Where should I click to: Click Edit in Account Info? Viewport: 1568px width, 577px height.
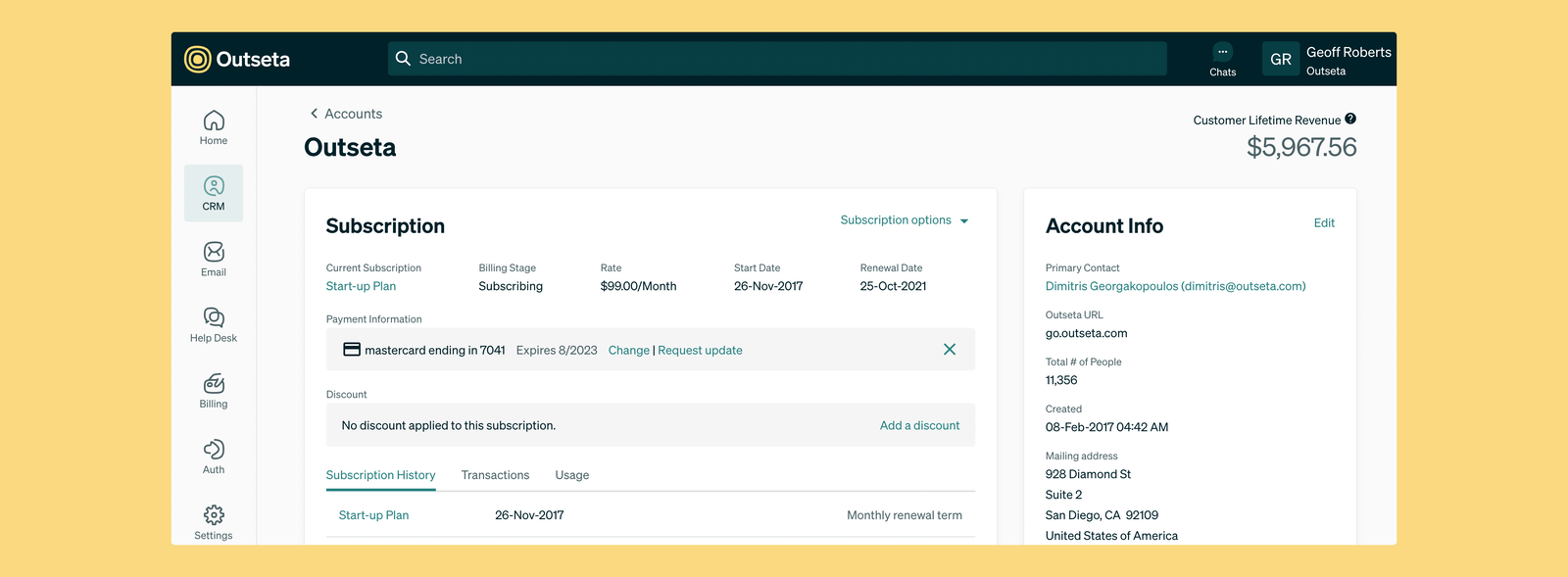tap(1324, 223)
